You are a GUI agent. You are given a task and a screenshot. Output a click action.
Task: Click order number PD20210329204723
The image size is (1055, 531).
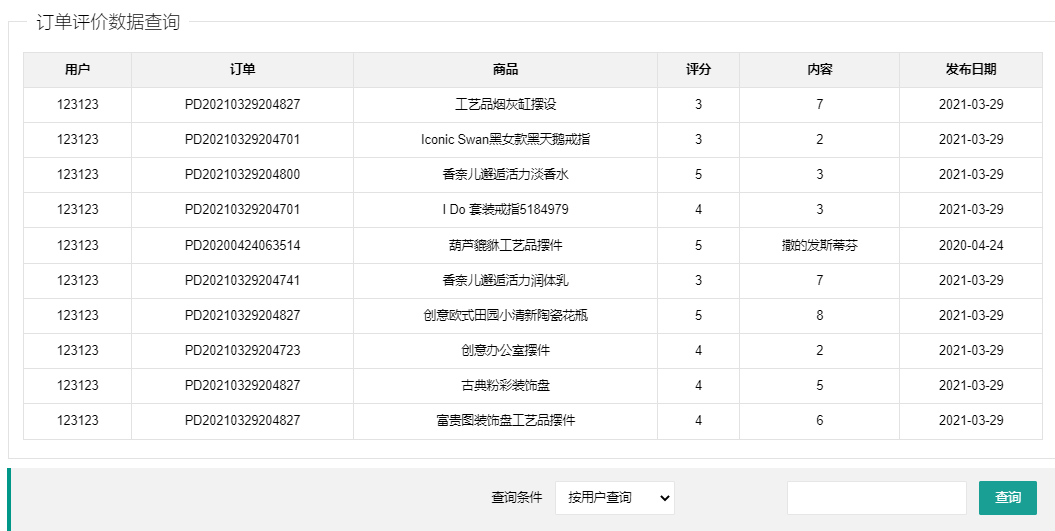(242, 350)
